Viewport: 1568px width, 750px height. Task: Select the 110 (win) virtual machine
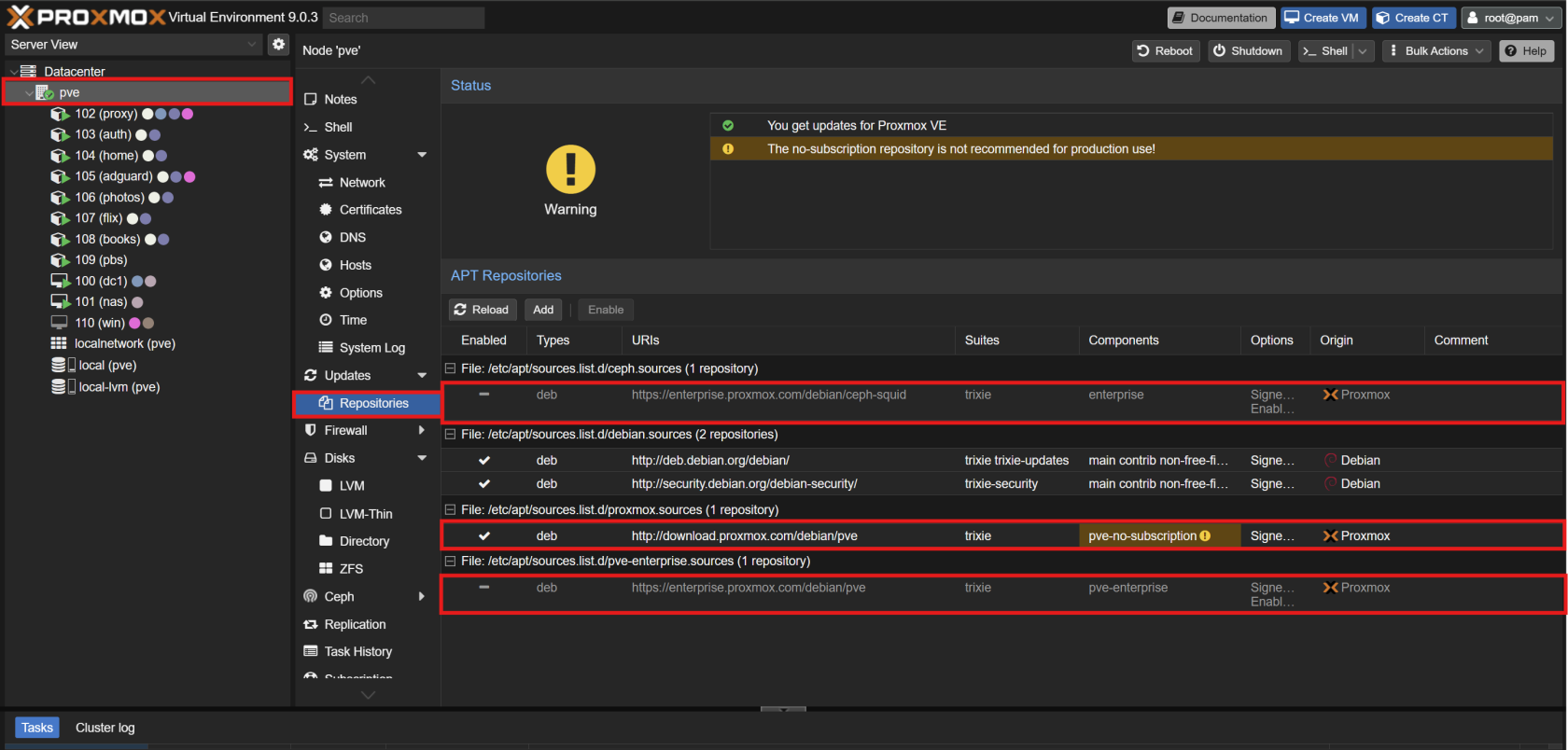pos(99,323)
